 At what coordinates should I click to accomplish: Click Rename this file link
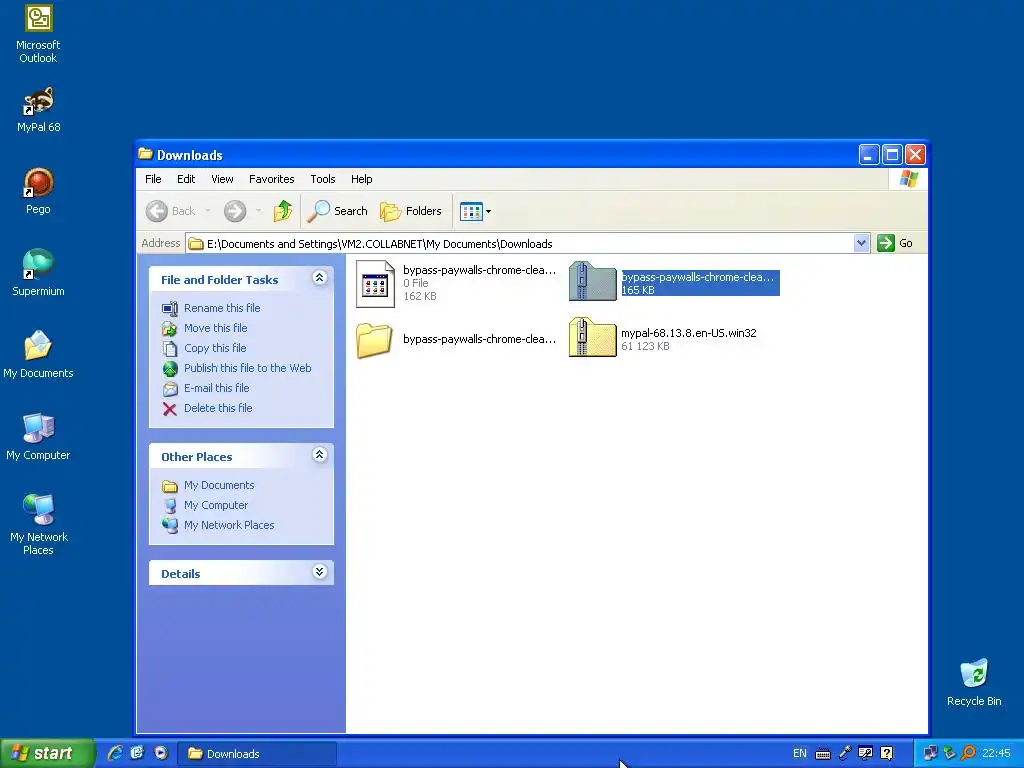(x=222, y=308)
